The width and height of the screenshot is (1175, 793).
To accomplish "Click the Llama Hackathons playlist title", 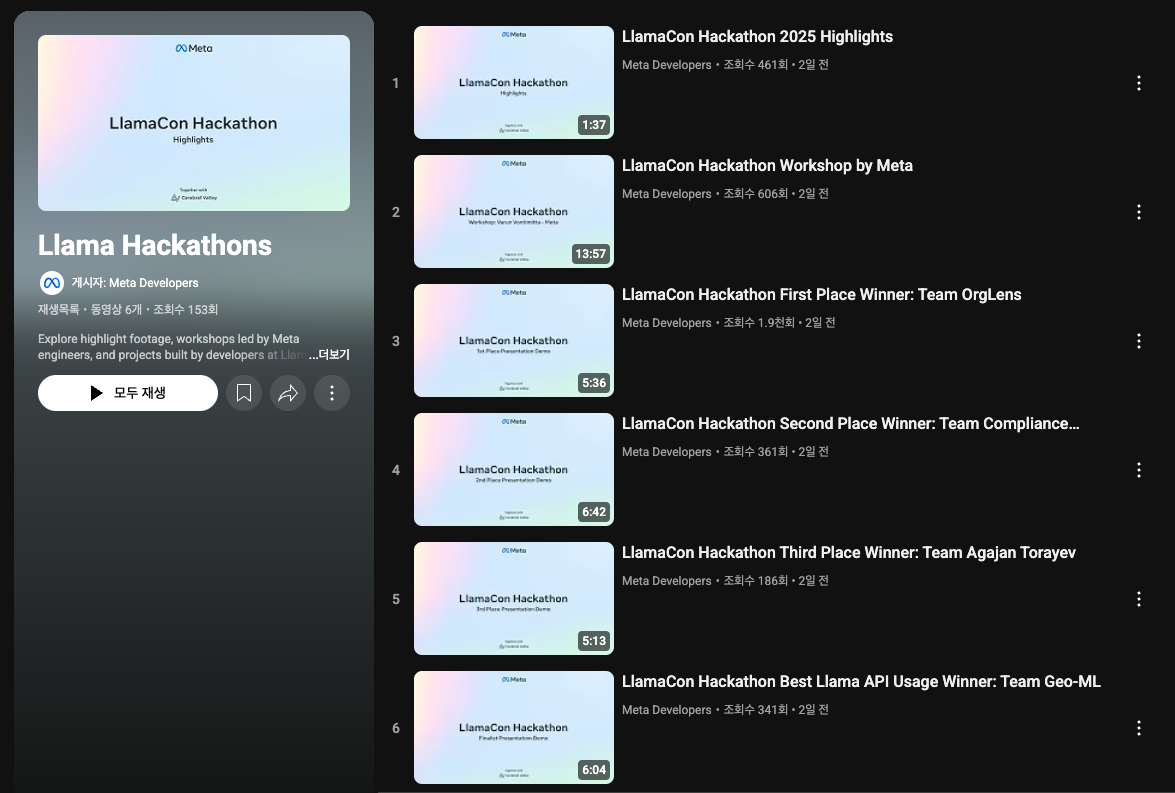I will [x=155, y=245].
